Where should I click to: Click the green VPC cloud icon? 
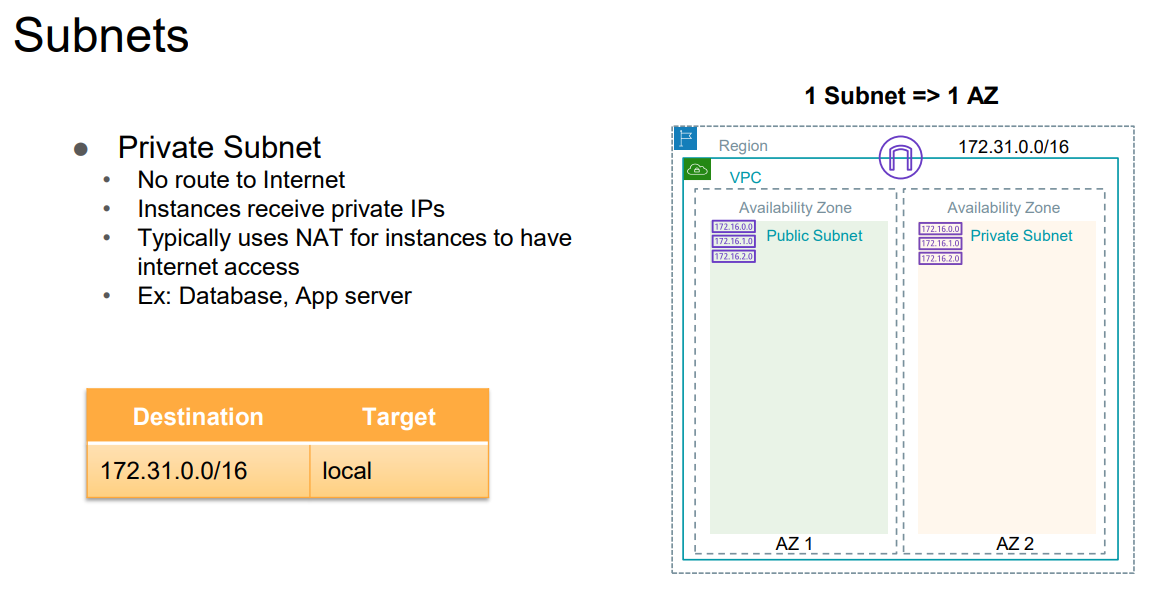pos(696,169)
